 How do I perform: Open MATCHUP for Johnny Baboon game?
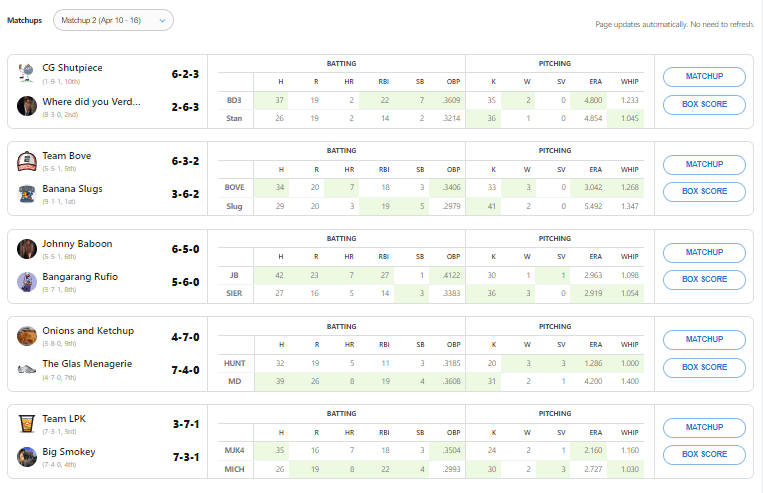[704, 252]
